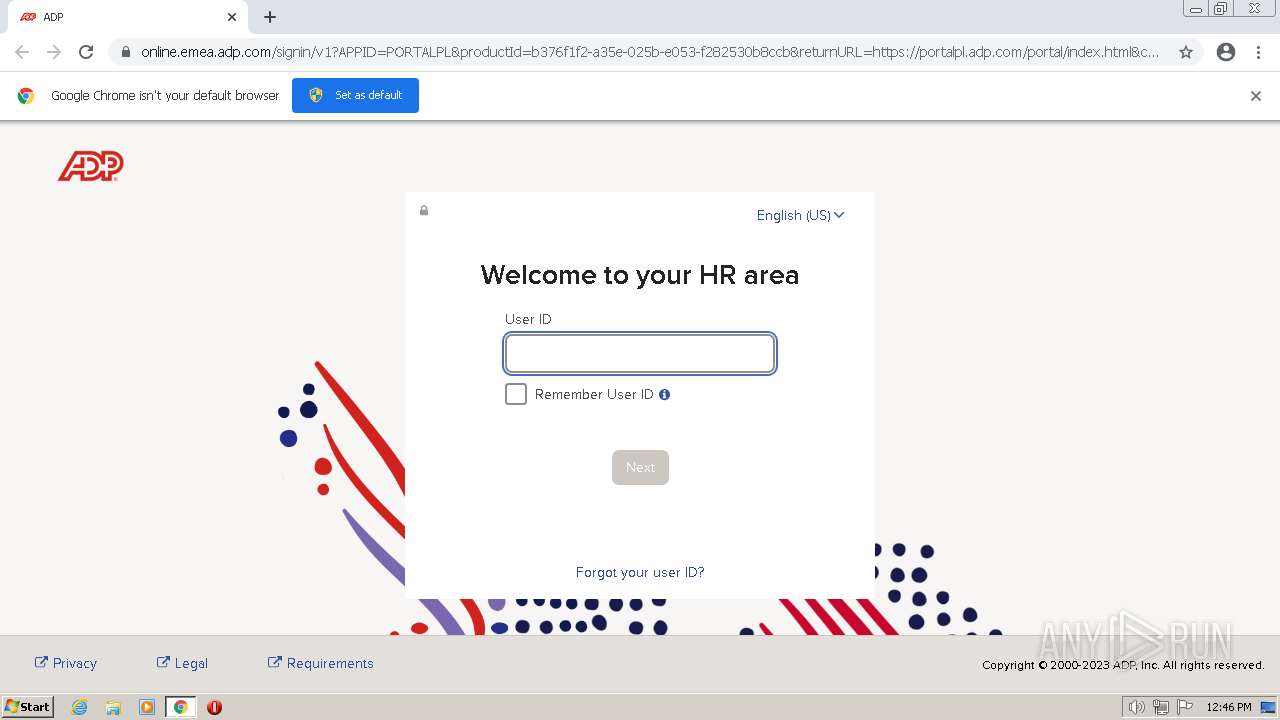Open the Windows Start menu
1280x720 pixels.
tap(28, 707)
